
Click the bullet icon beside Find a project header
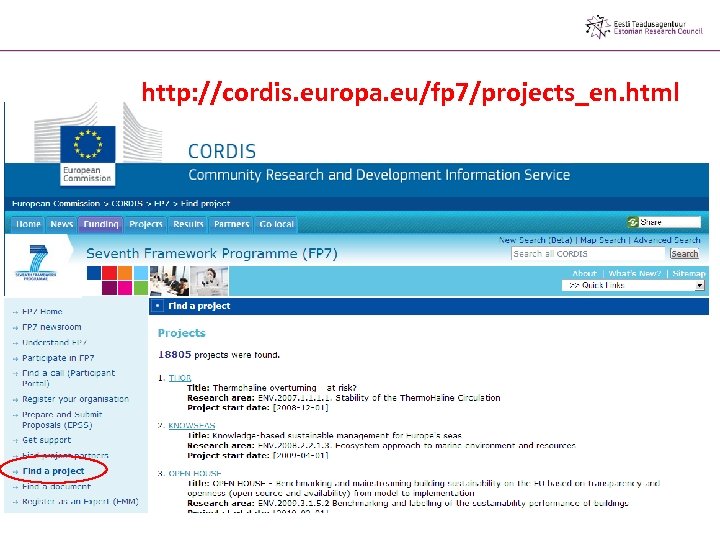click(x=157, y=306)
